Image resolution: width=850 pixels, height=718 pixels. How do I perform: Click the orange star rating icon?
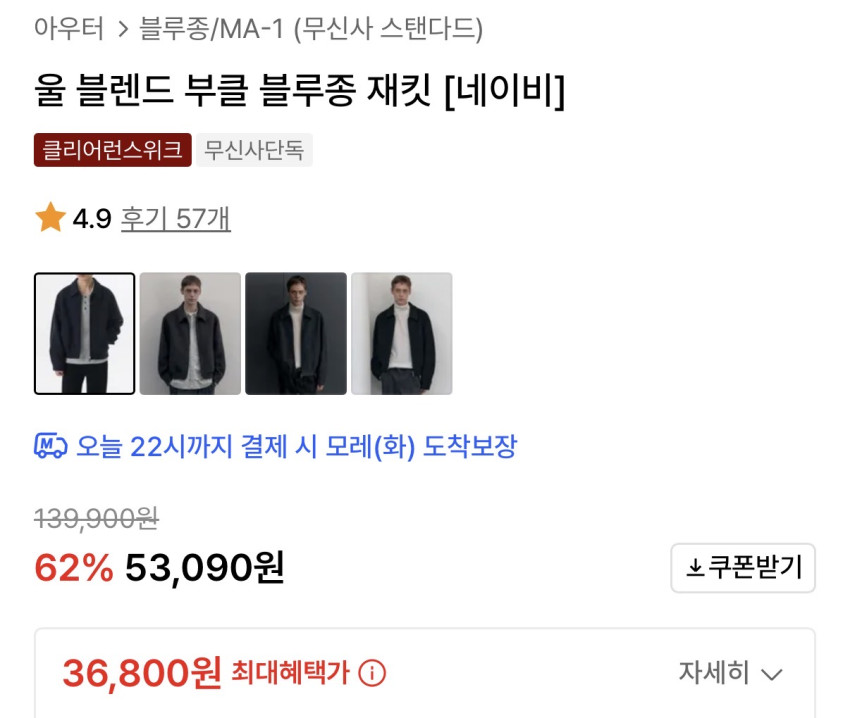pyautogui.click(x=50, y=218)
